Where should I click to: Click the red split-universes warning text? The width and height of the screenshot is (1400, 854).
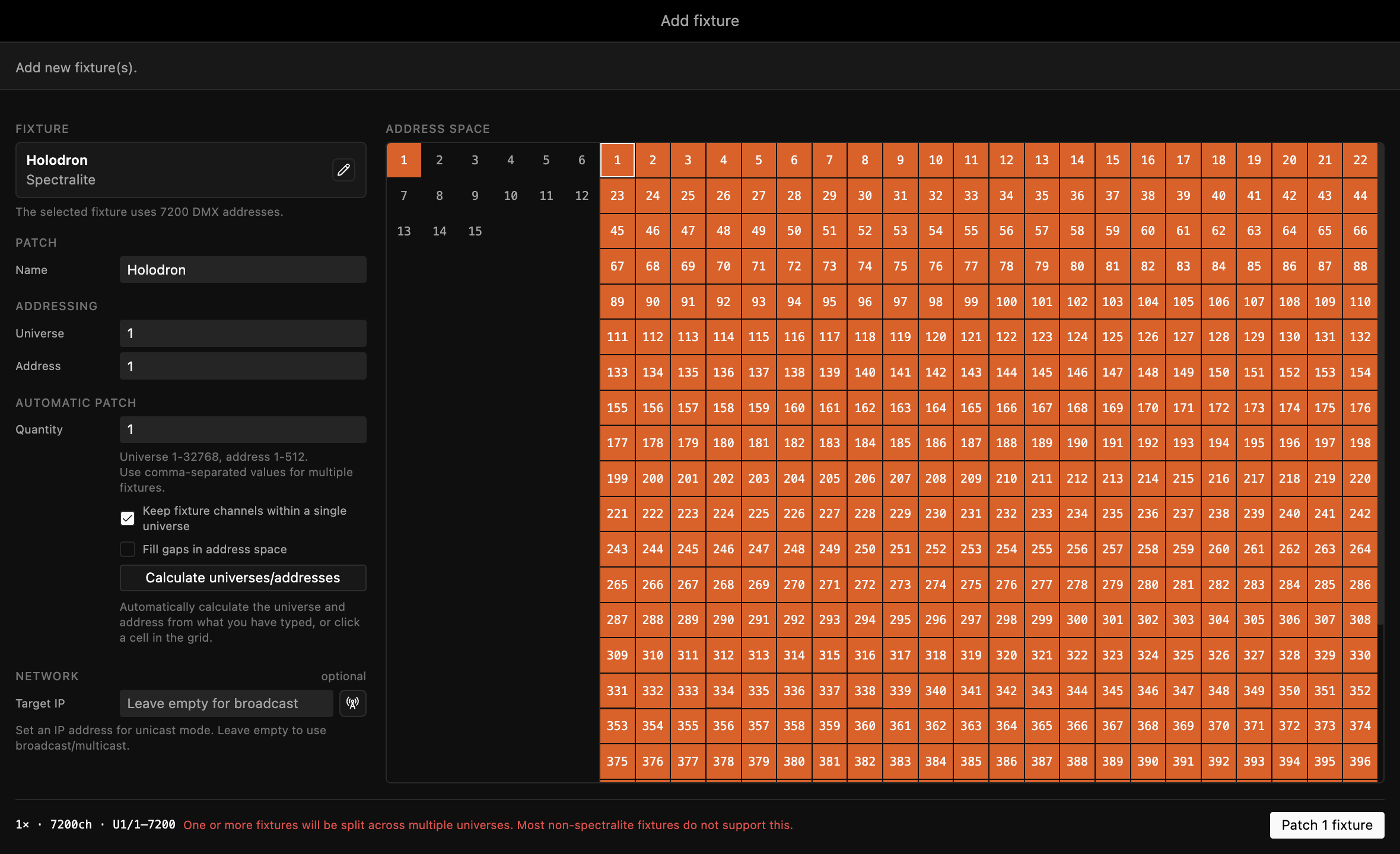pyautogui.click(x=488, y=825)
